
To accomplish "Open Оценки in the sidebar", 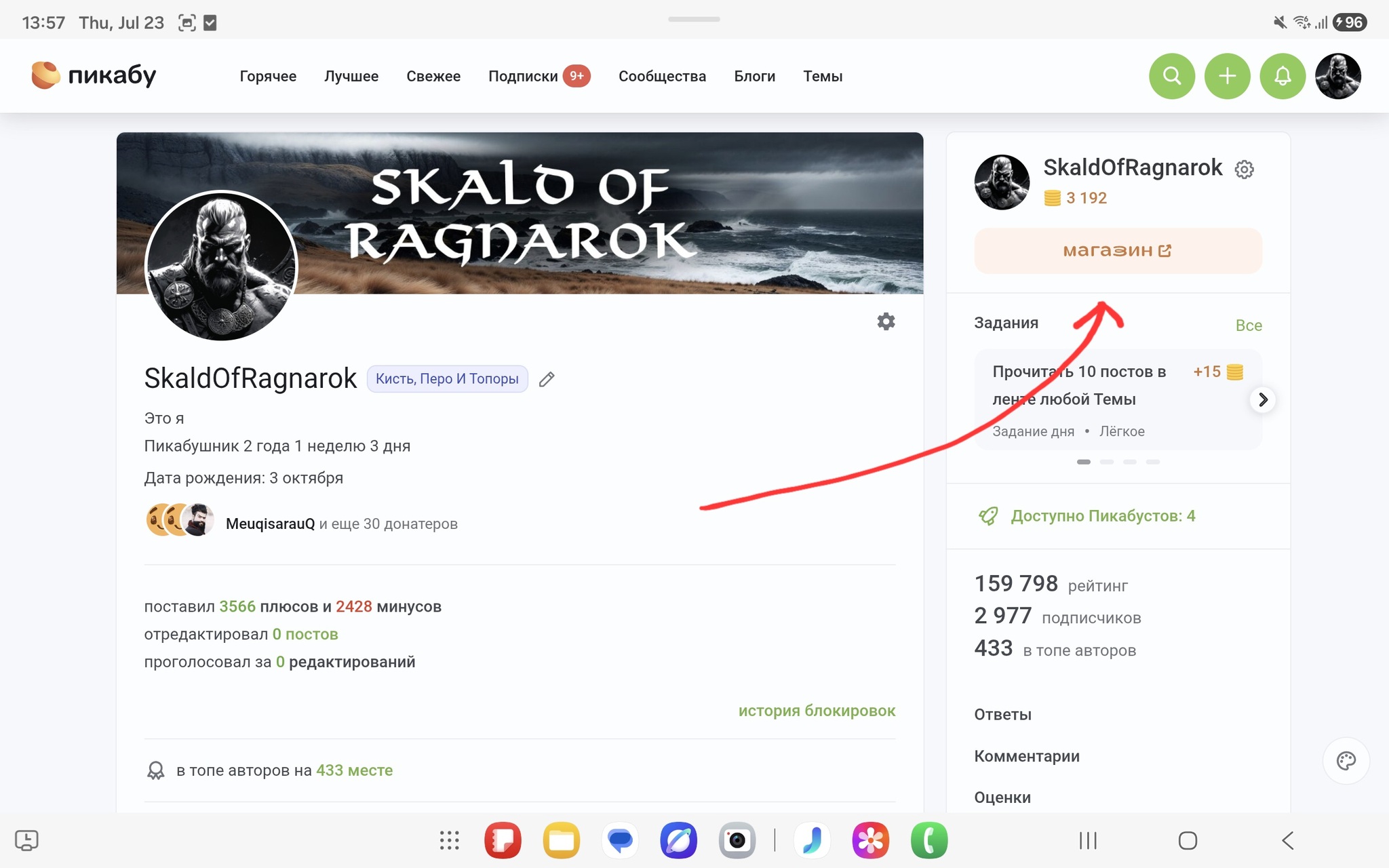I will coord(1002,797).
